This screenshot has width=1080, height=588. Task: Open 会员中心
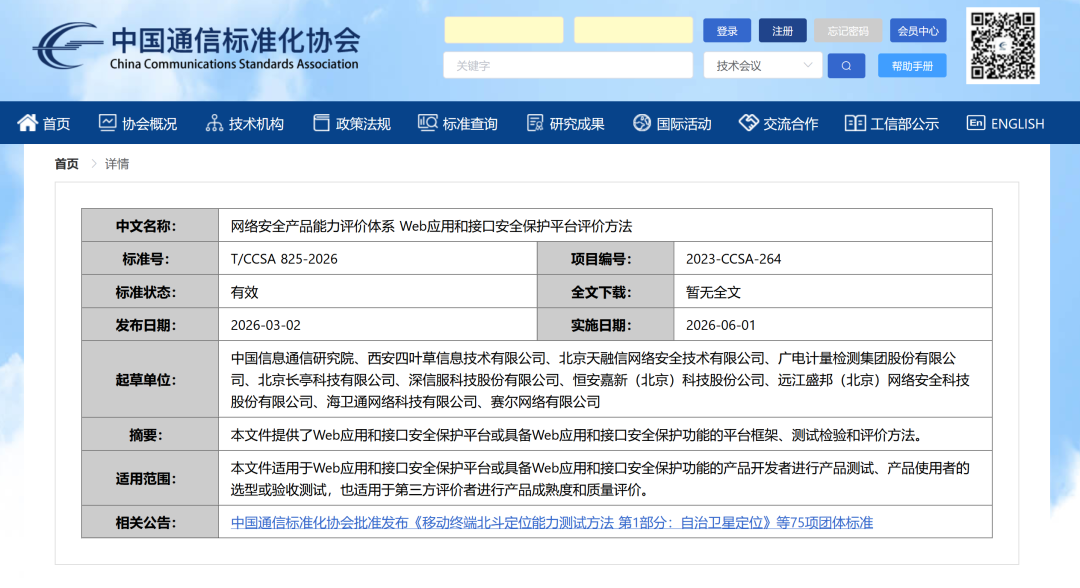[917, 30]
